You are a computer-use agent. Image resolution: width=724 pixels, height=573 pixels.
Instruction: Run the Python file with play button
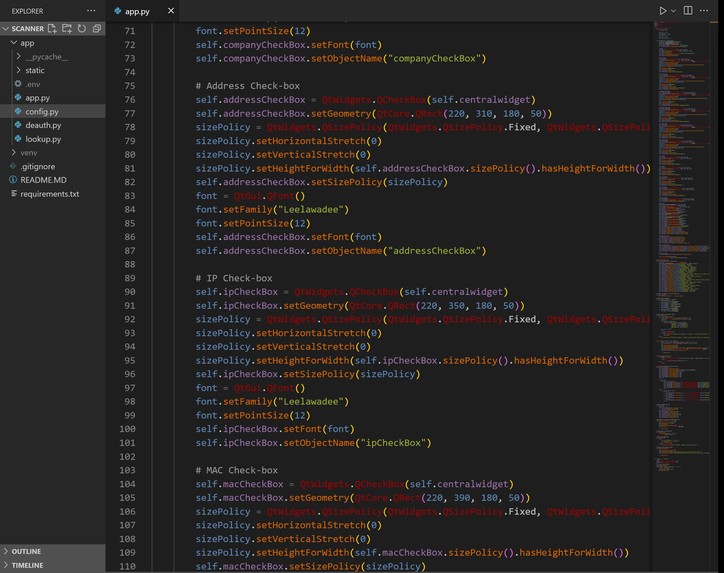click(662, 11)
